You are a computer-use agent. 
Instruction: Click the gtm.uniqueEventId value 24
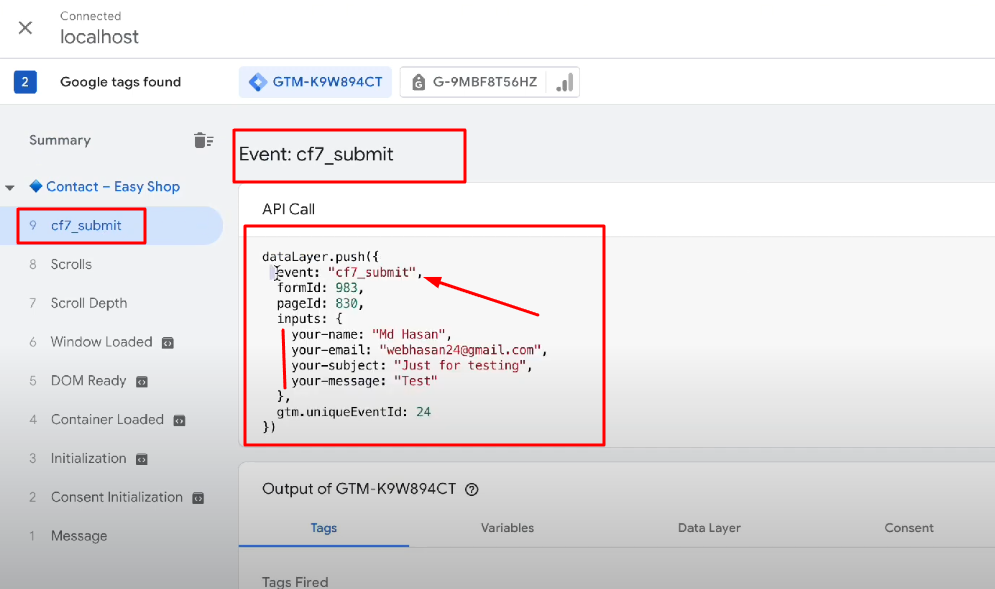pyautogui.click(x=423, y=412)
